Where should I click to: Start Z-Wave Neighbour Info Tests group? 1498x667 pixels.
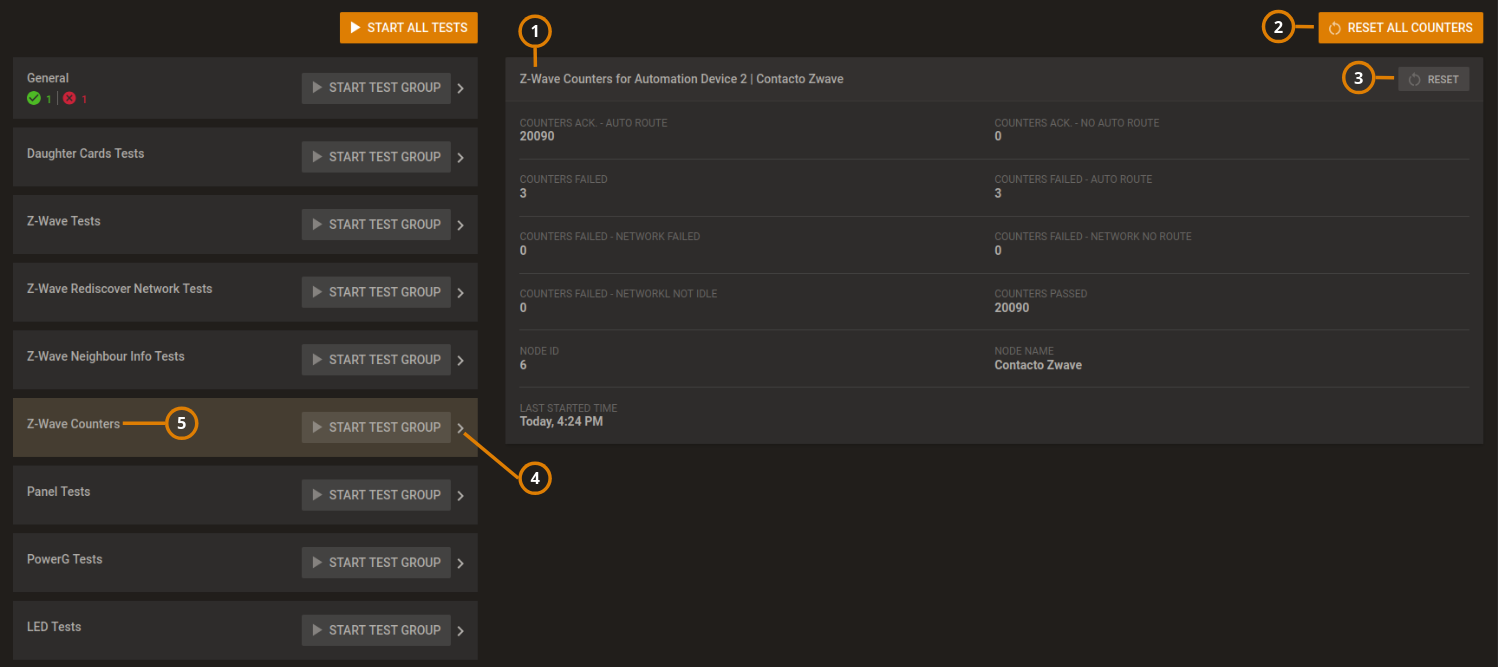376,360
